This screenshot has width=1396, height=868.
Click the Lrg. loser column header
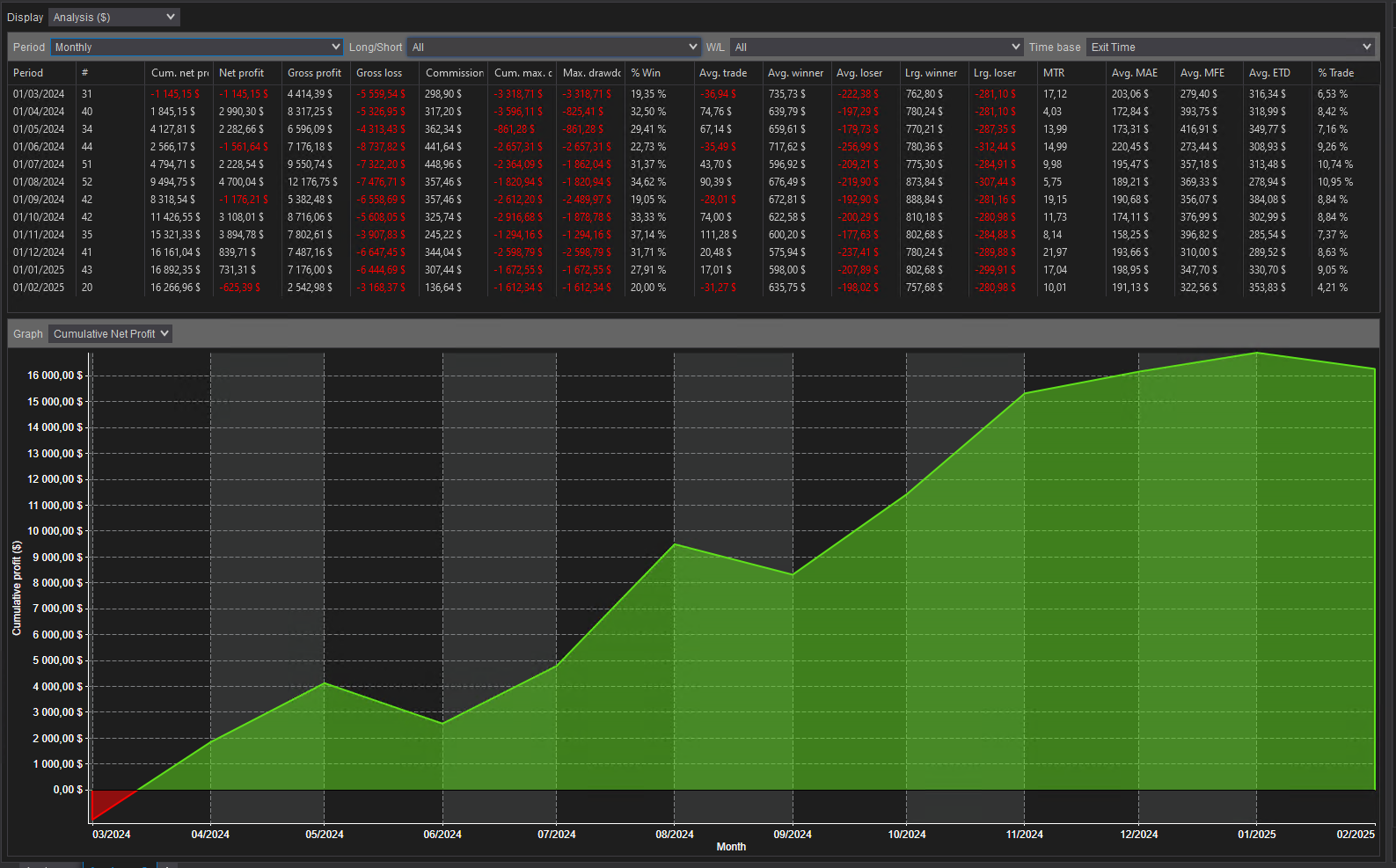(1003, 73)
